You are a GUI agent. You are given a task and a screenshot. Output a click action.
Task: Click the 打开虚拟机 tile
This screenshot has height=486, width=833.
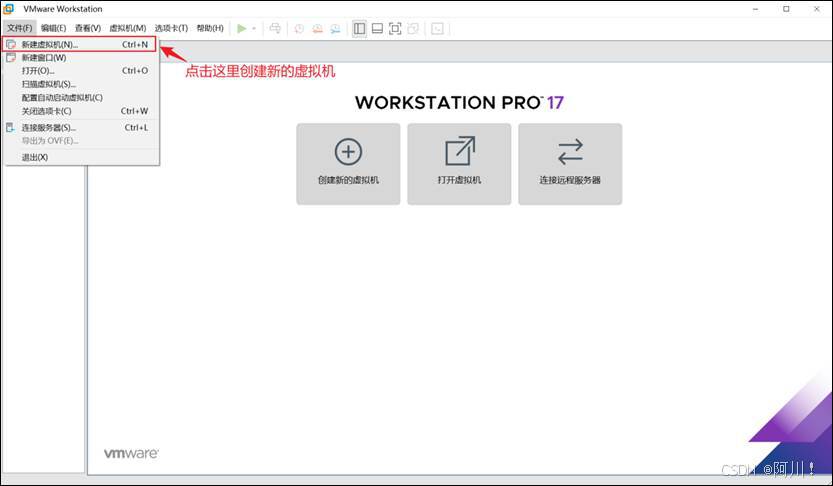[459, 164]
